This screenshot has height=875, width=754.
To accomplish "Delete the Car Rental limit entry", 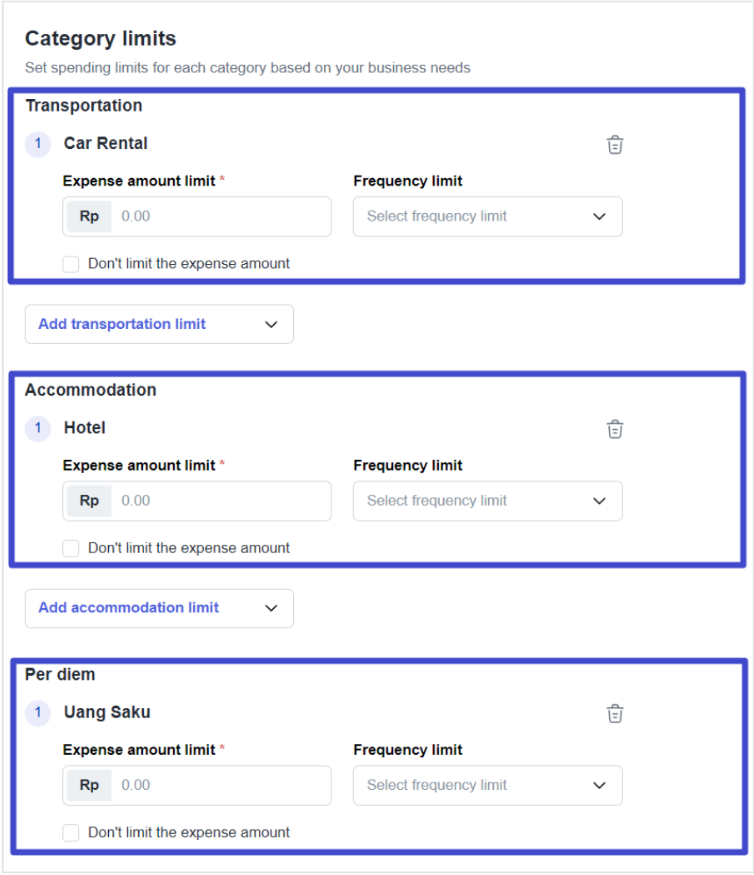I will coord(615,145).
